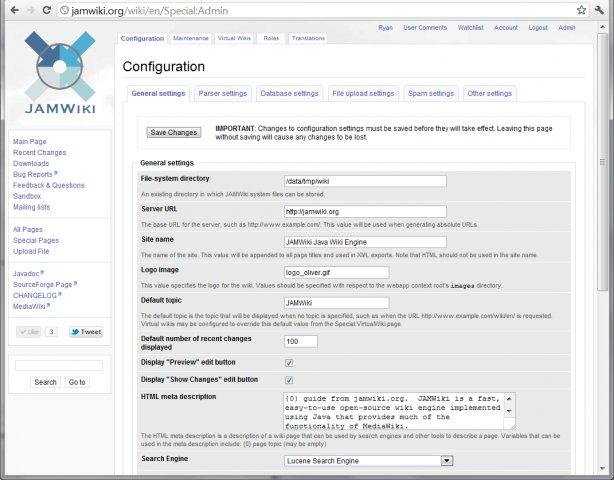
Task: Click the browser forward arrow
Action: (31, 10)
